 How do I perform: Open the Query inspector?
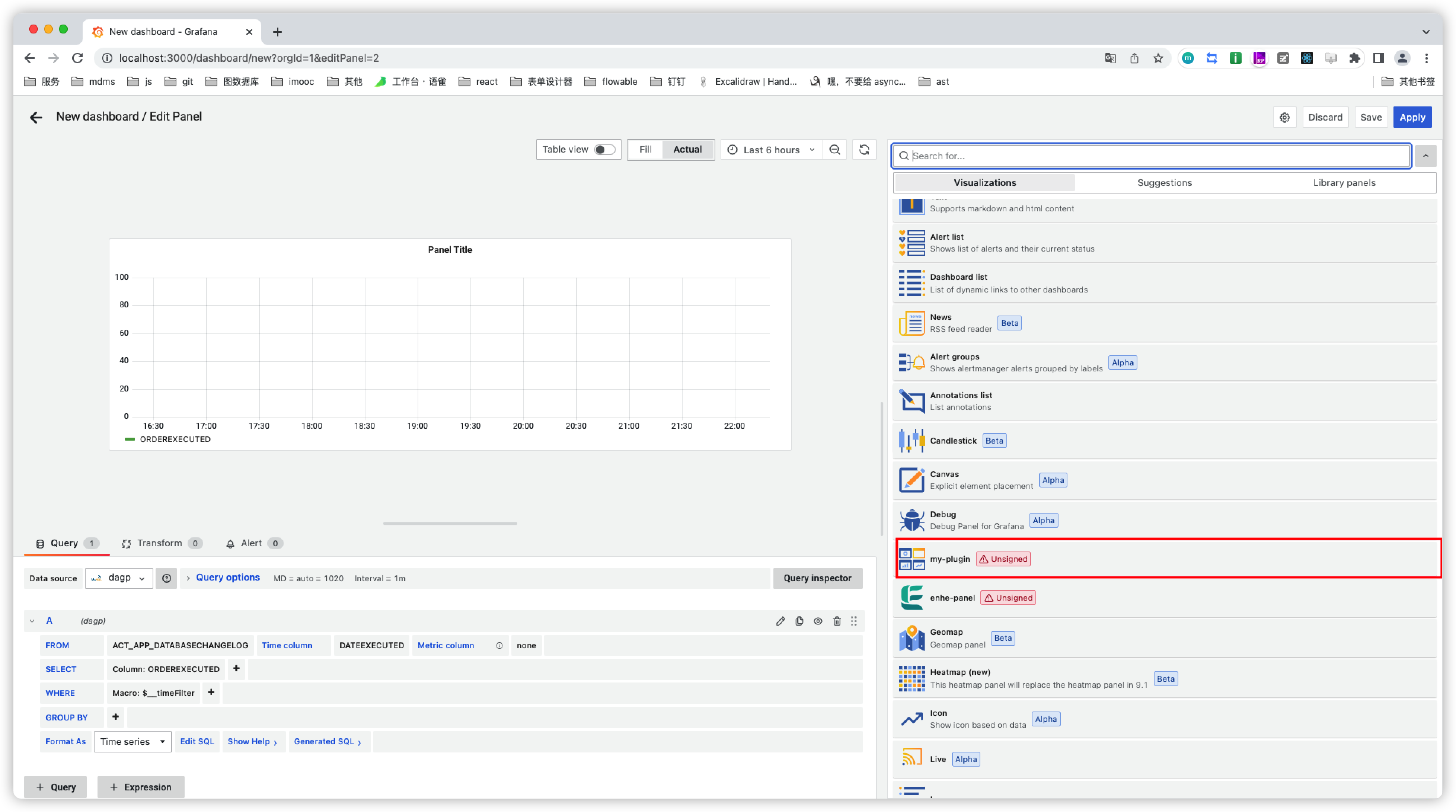point(817,578)
